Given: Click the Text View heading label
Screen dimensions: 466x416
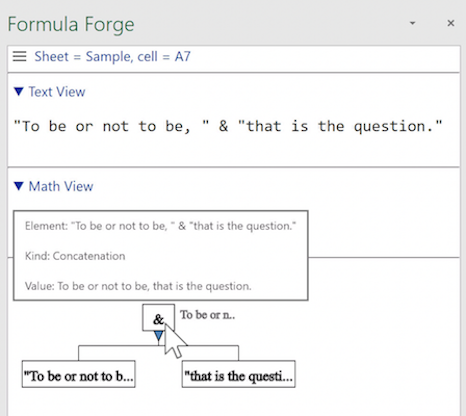Looking at the screenshot, I should [x=57, y=92].
